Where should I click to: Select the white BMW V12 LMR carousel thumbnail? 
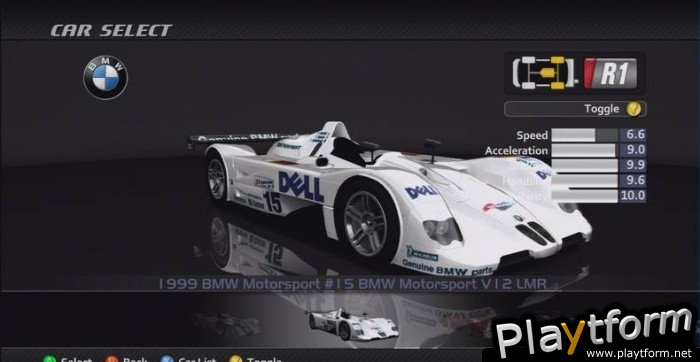353,325
